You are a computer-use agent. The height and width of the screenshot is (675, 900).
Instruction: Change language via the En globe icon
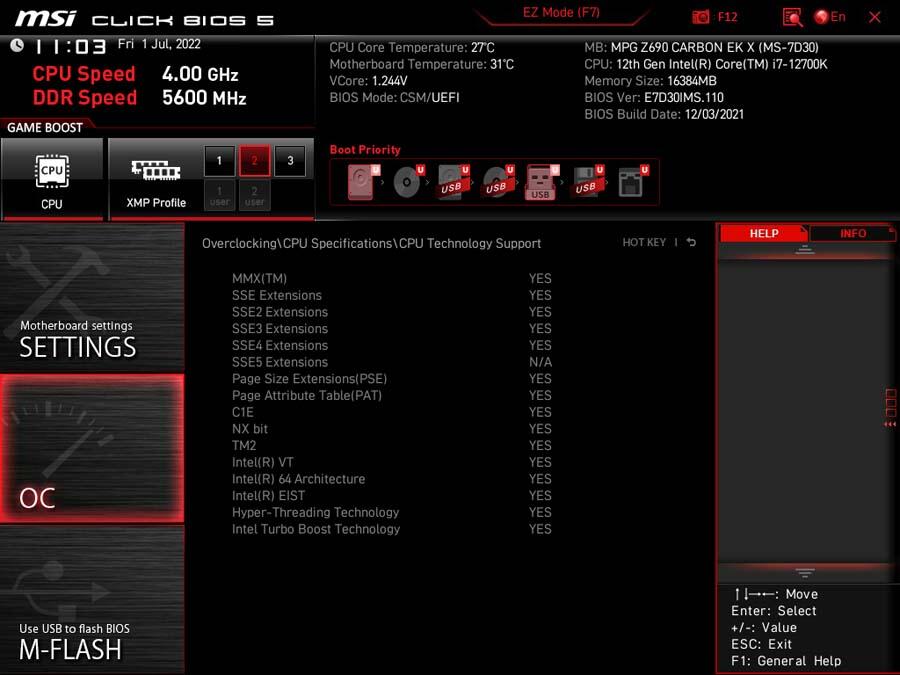coord(830,17)
